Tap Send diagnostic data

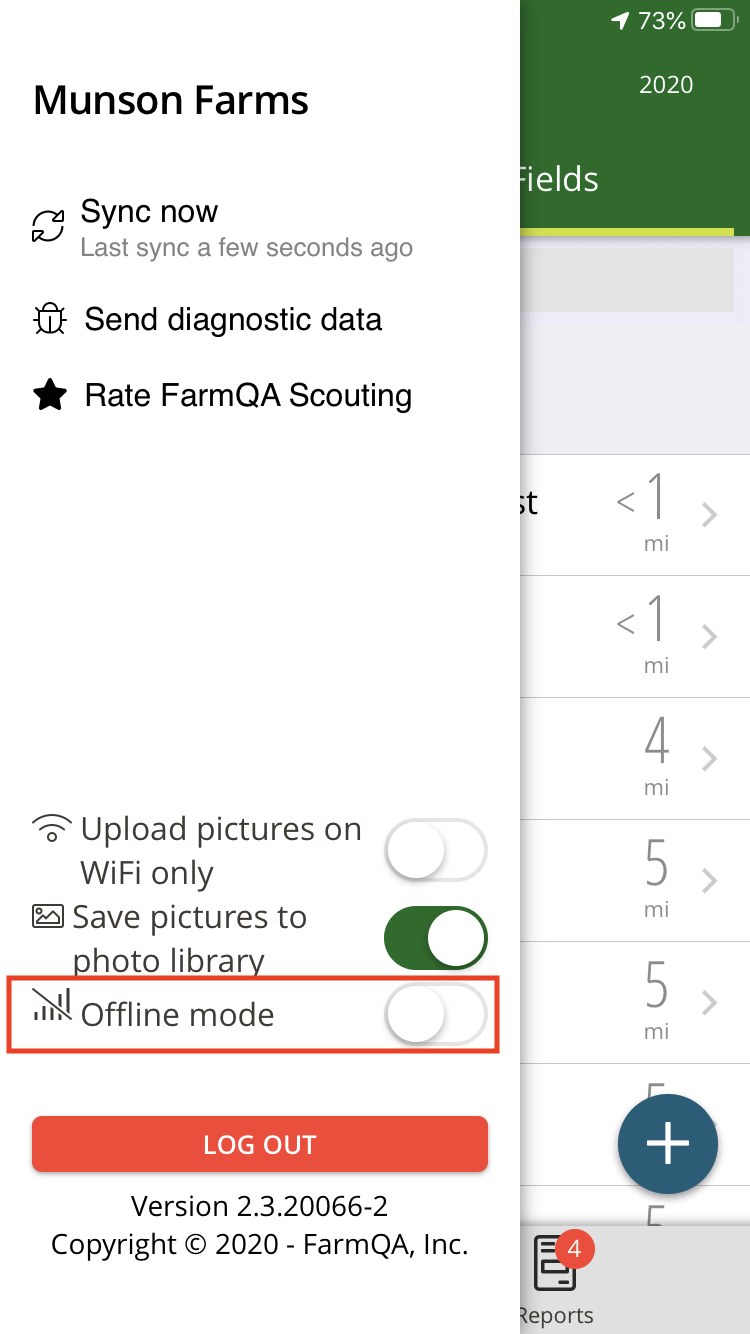[233, 320]
